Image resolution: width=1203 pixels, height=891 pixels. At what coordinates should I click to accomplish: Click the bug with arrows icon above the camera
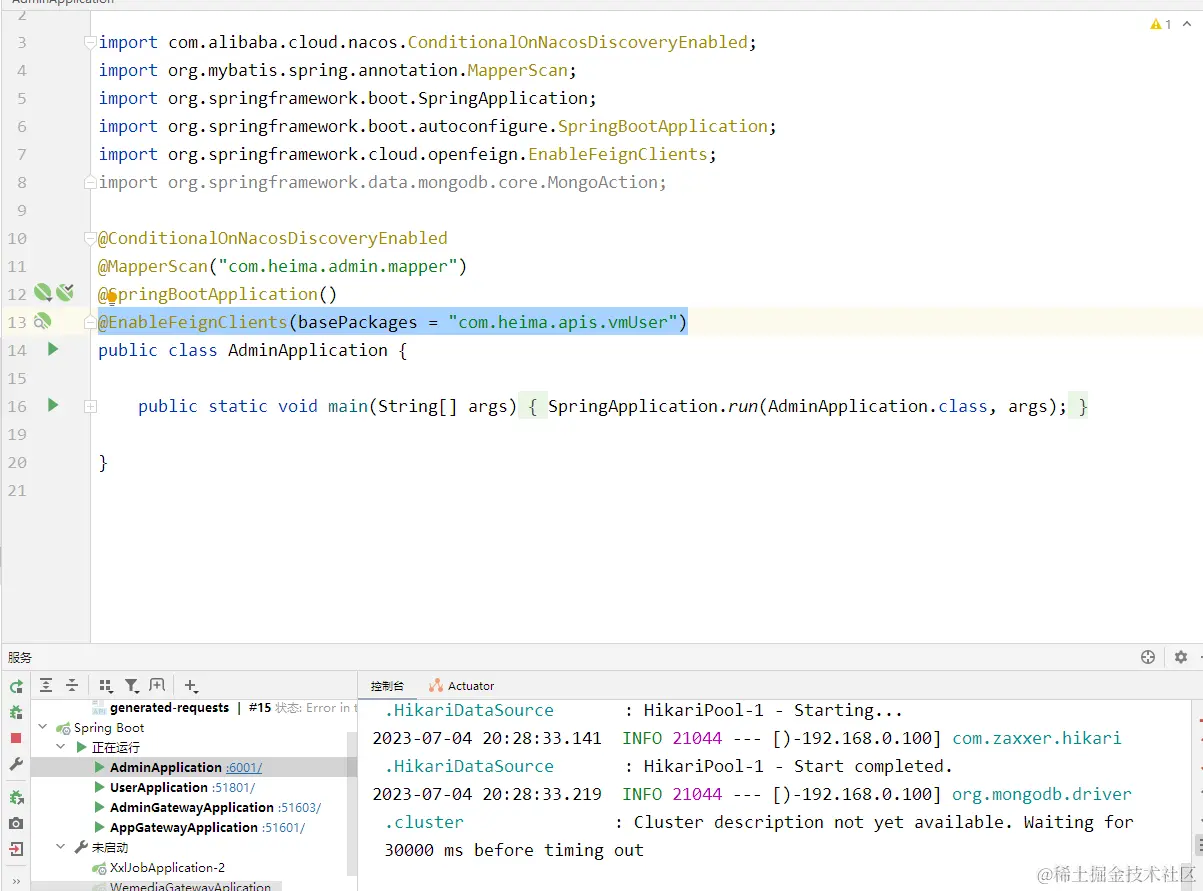click(16, 798)
